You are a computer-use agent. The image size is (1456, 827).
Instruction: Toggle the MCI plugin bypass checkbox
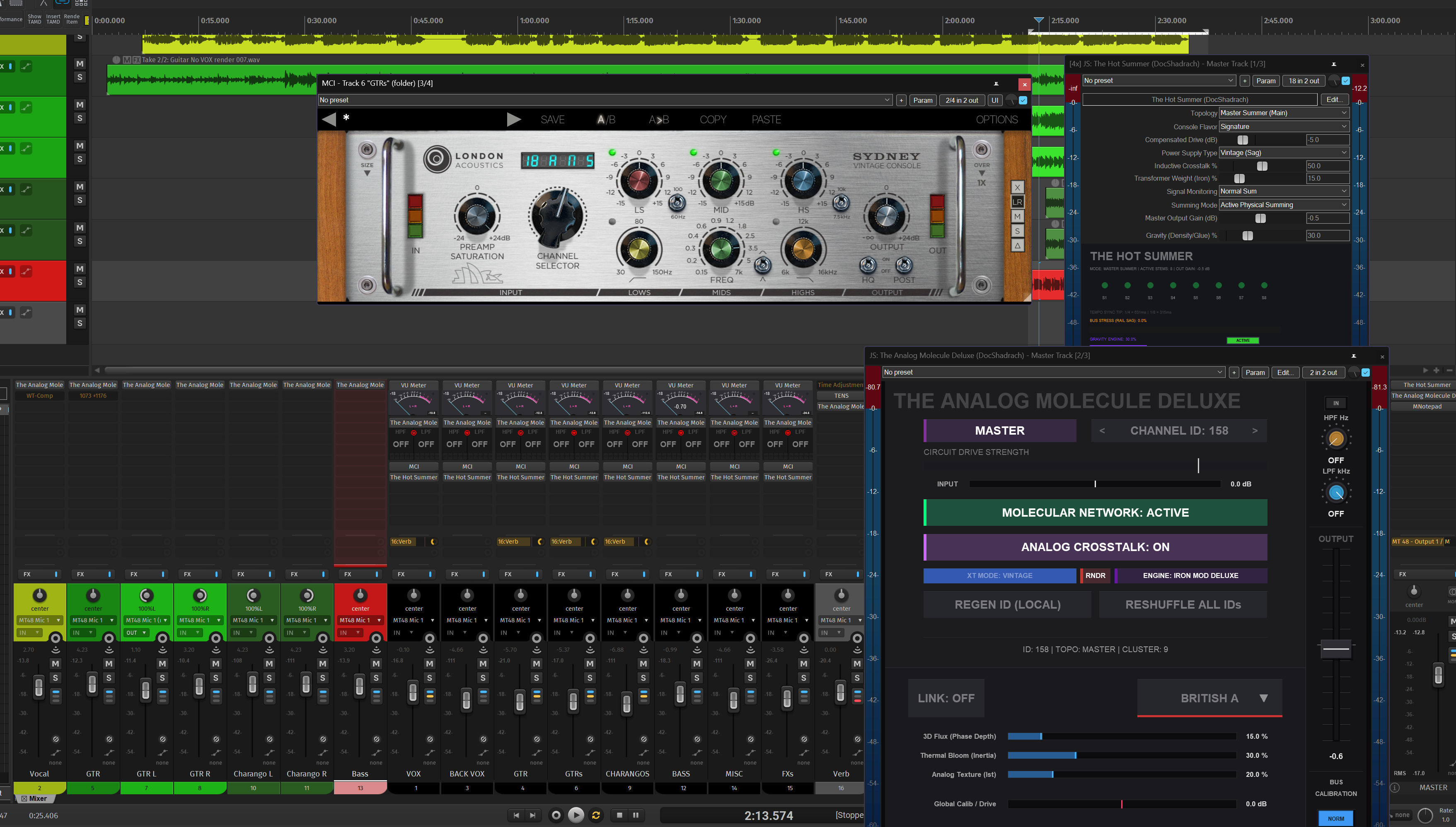(x=1023, y=100)
